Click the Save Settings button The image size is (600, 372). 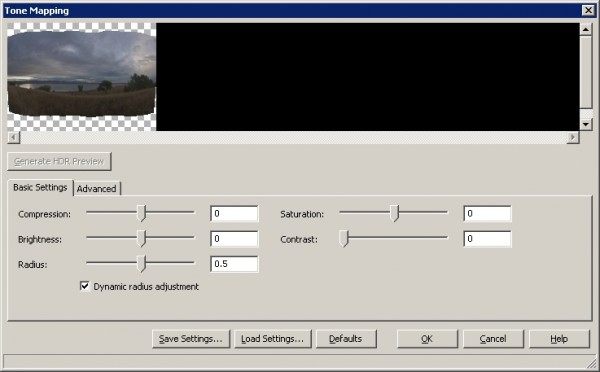(191, 339)
